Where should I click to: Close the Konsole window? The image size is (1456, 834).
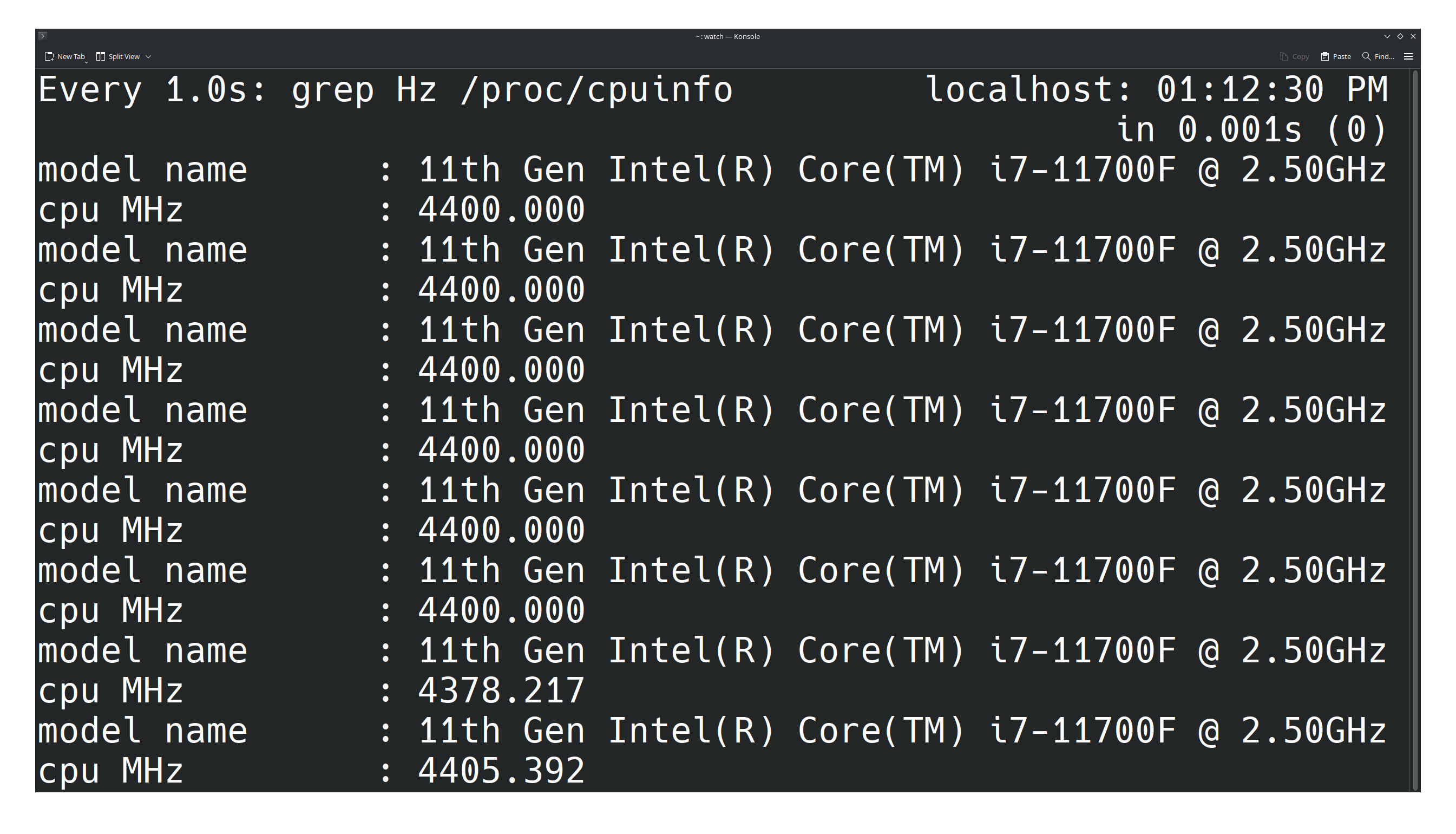(x=1413, y=36)
